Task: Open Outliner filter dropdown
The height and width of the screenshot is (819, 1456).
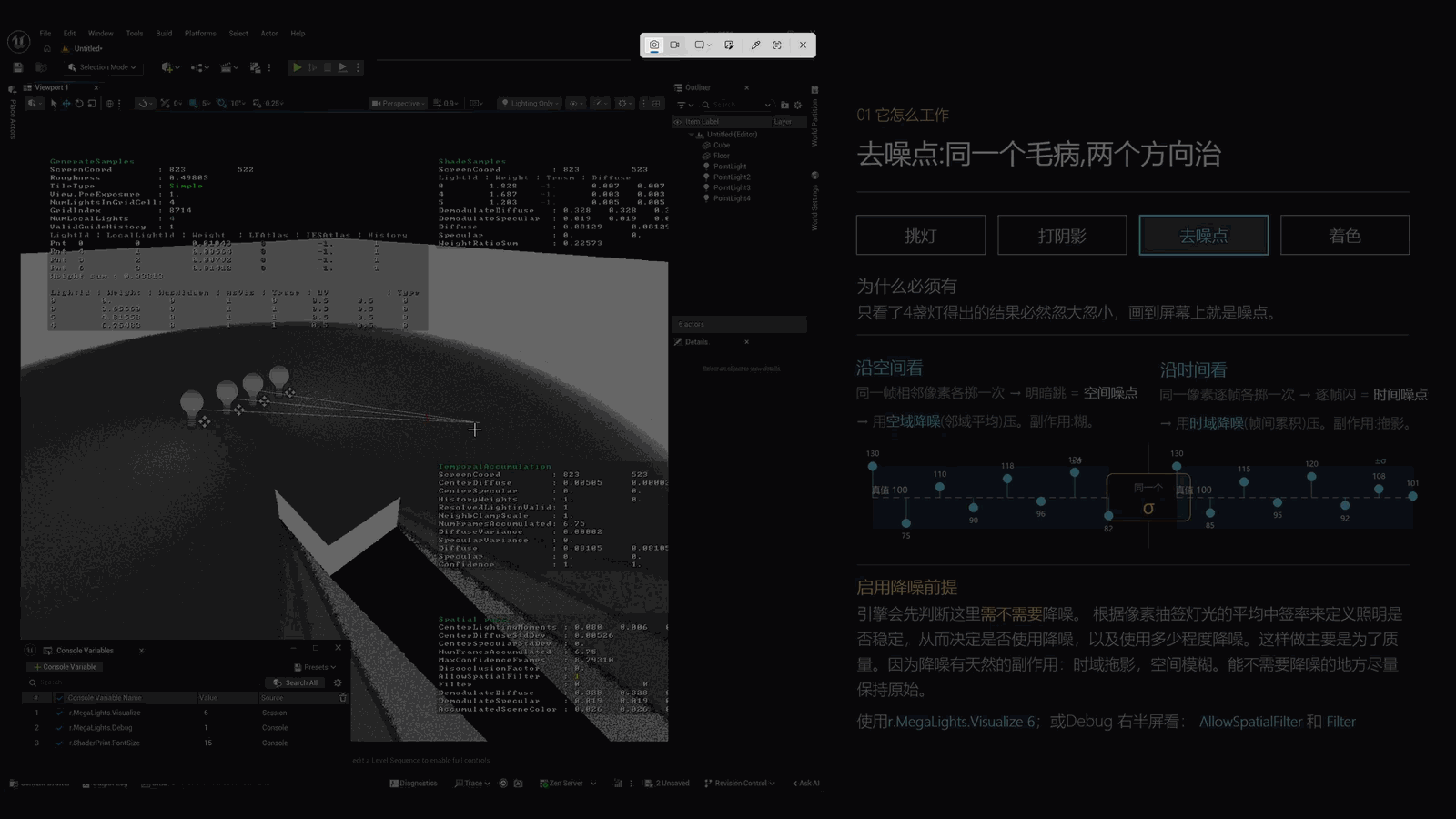Action: click(684, 105)
